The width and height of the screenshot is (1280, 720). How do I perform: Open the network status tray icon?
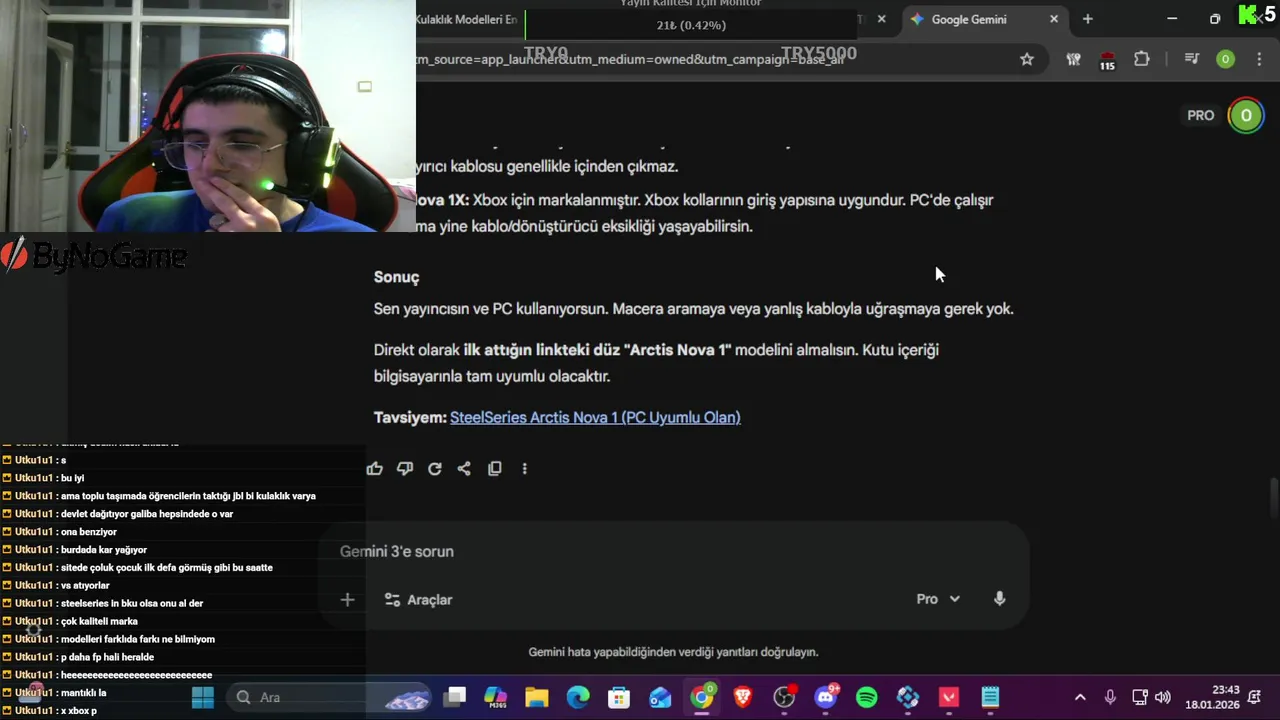point(1139,697)
